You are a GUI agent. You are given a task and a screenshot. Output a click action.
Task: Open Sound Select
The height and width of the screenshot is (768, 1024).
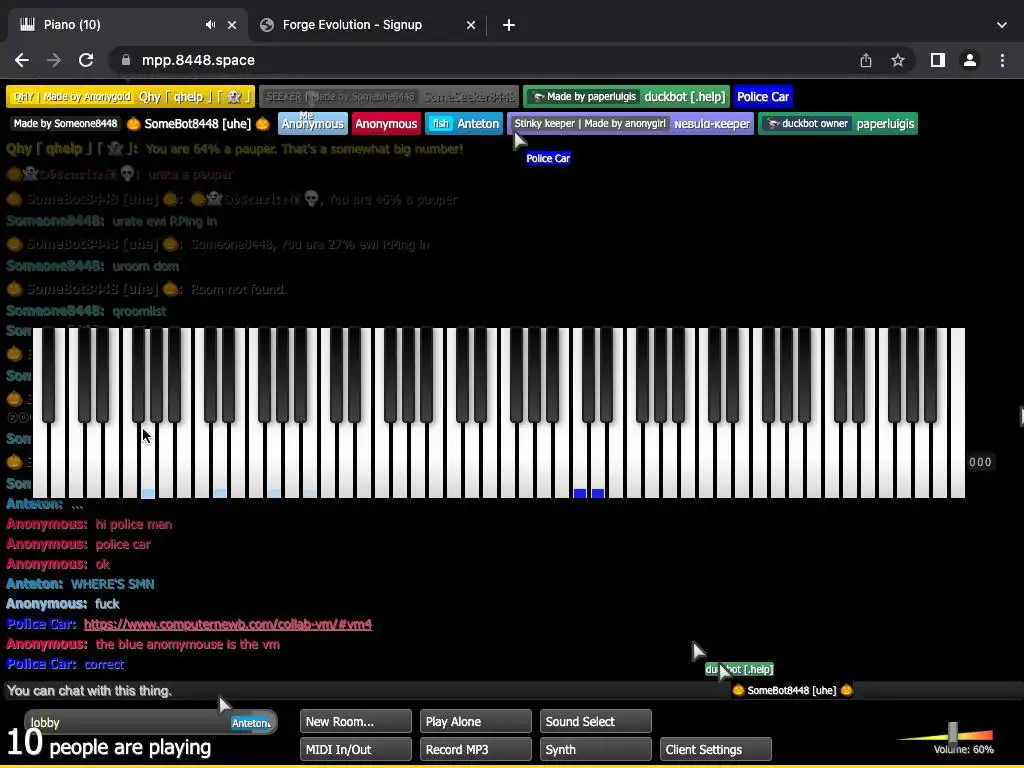click(596, 722)
